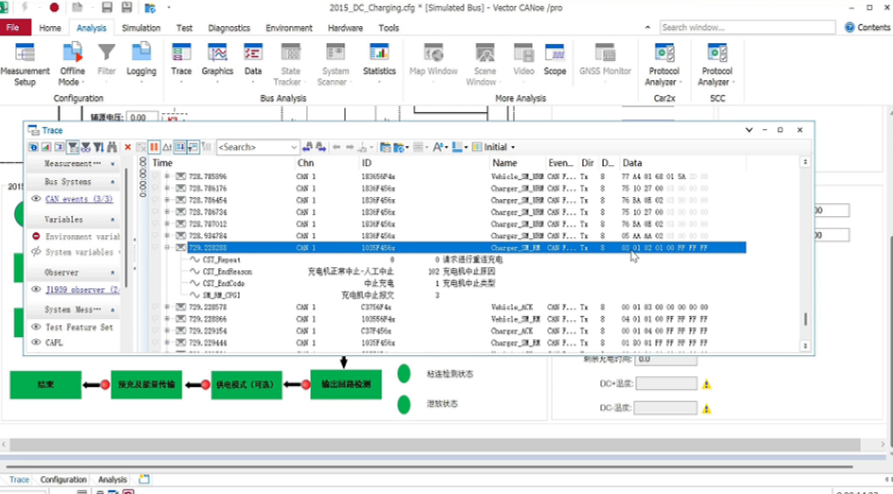Open the Search combo box dropdown
The image size is (893, 494).
294,147
